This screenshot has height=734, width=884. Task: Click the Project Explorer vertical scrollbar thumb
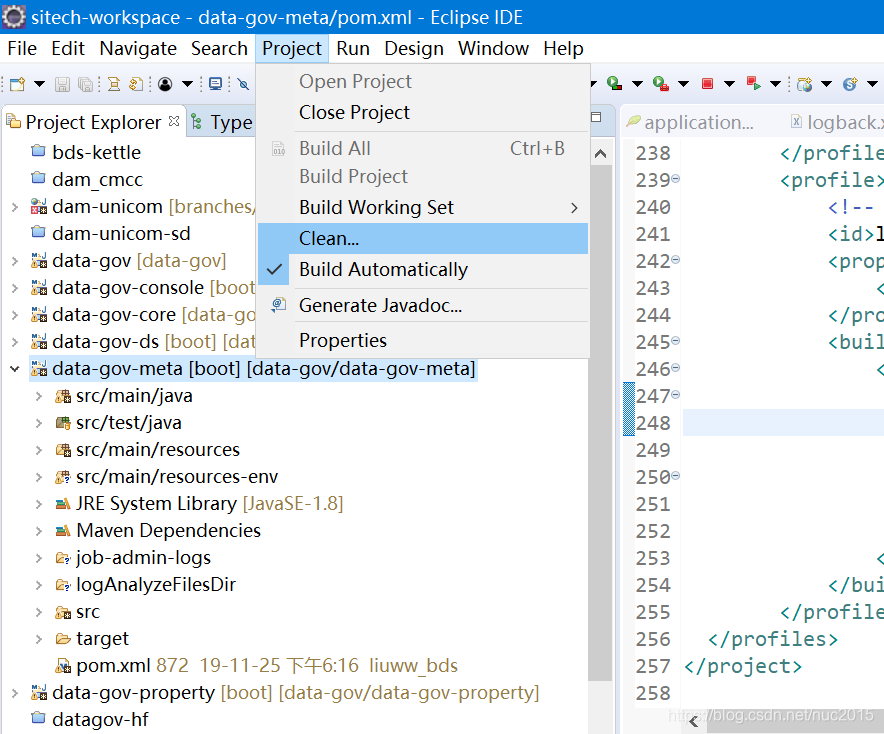[x=600, y=423]
